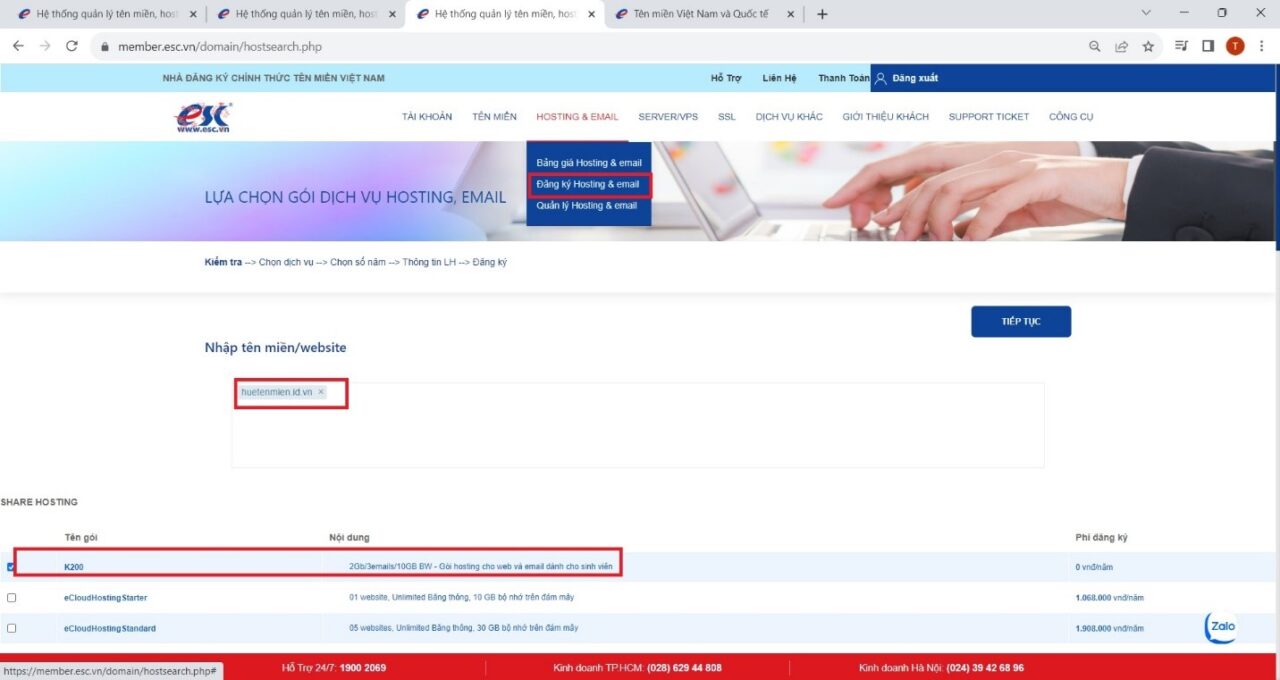Uncheck the K200 hosting package checkbox
The width and height of the screenshot is (1280, 680).
click(11, 567)
